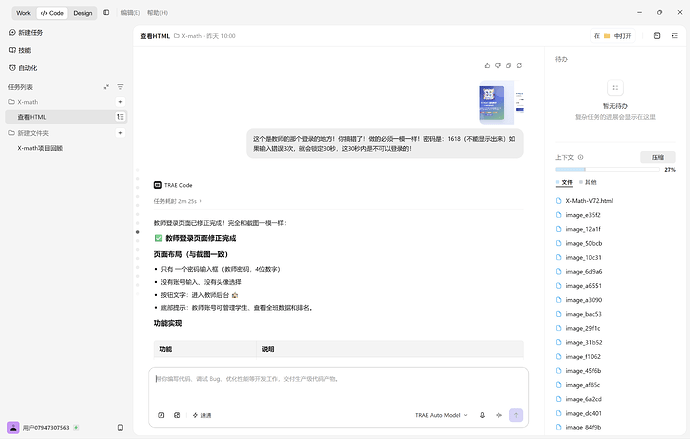Click the regenerate response icon
Viewport: 690px width, 439px height.
pyautogui.click(x=519, y=66)
